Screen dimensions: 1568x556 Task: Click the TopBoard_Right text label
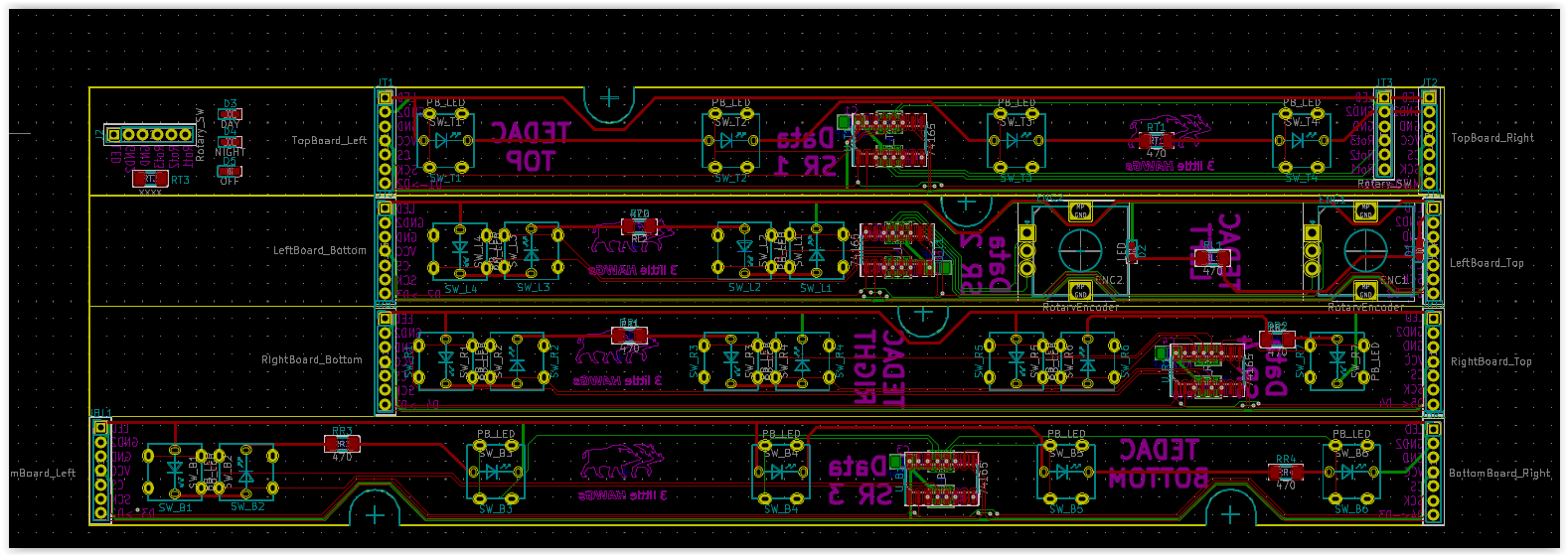coord(1492,138)
